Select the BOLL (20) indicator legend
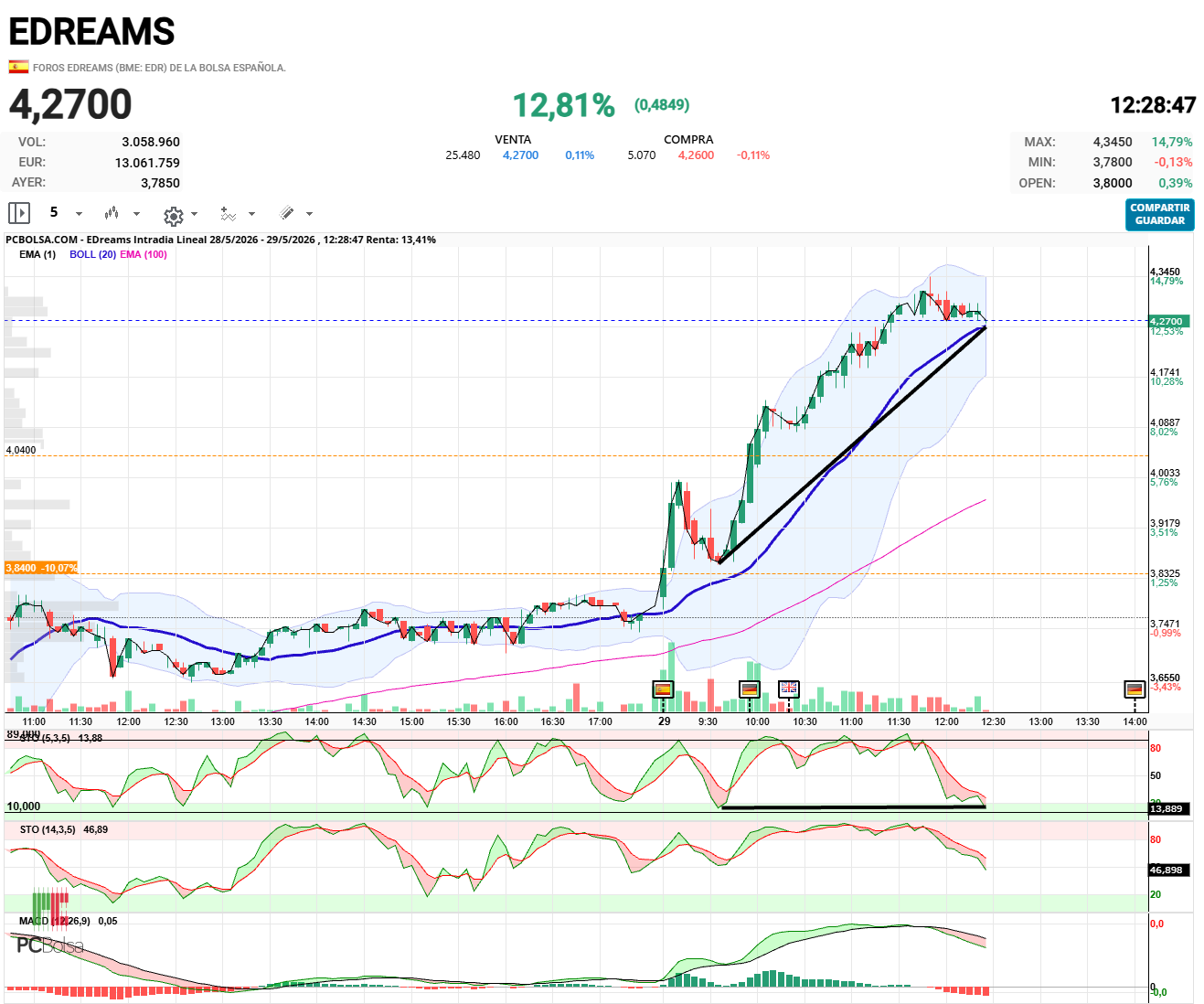Image resolution: width=1204 pixels, height=1004 pixels. (92, 254)
